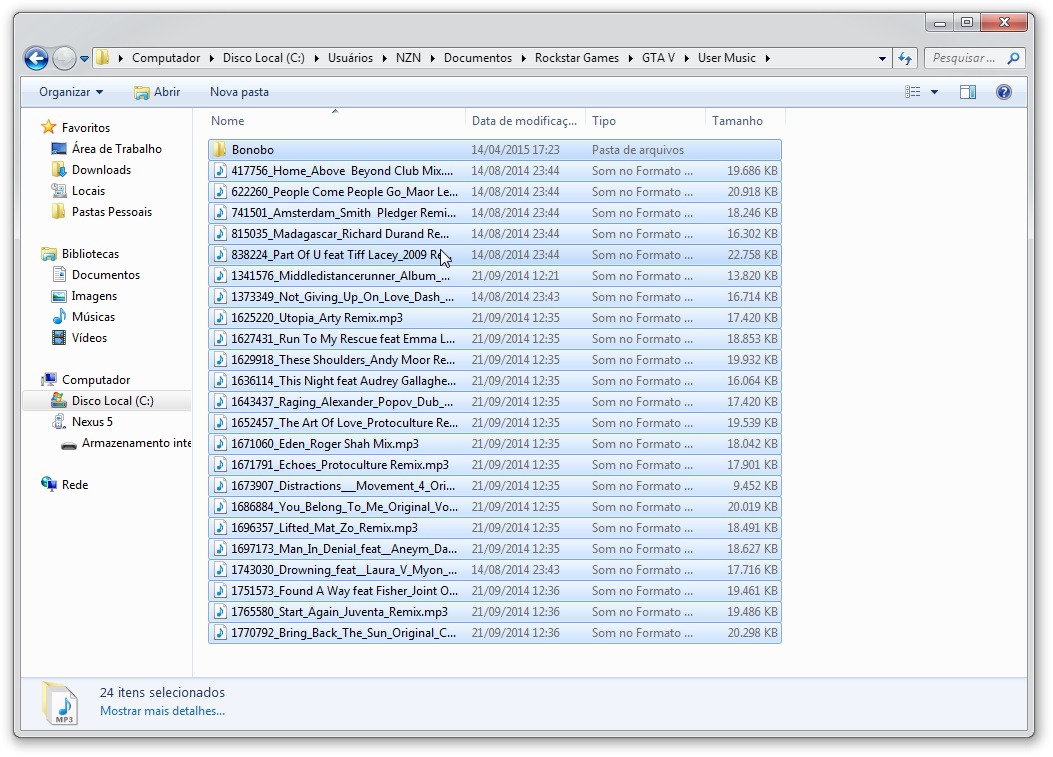The height and width of the screenshot is (757, 1053).
Task: Expand the arrow after User Music breadcrumb
Action: (767, 58)
